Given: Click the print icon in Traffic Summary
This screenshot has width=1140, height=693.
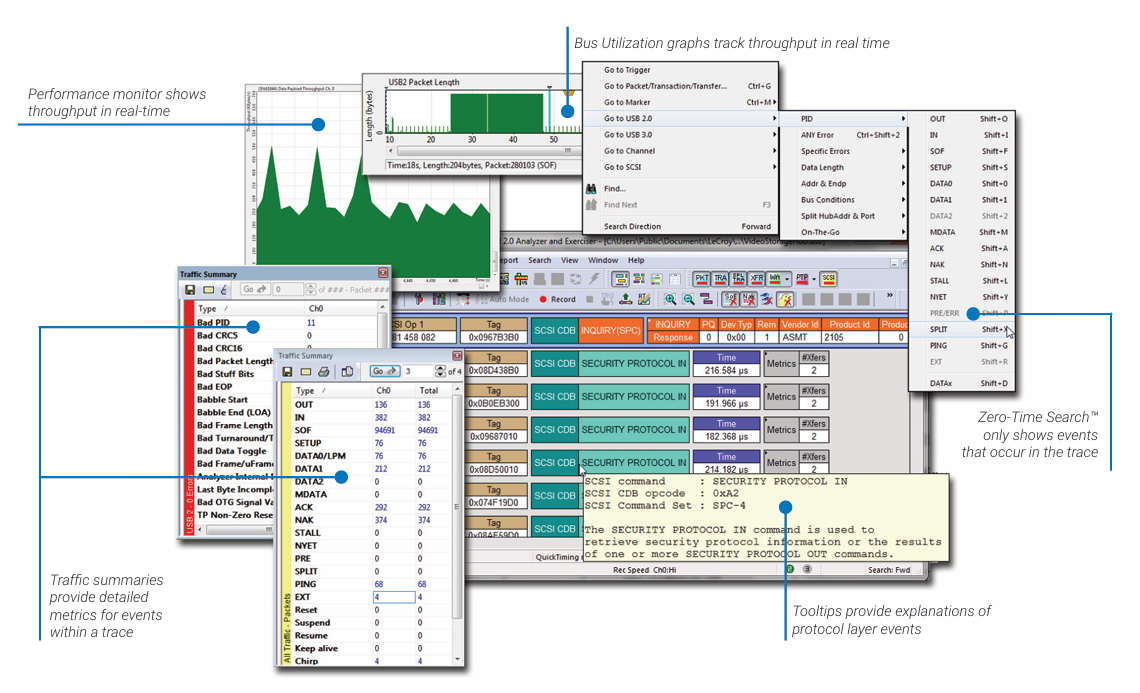Looking at the screenshot, I should pos(323,371).
